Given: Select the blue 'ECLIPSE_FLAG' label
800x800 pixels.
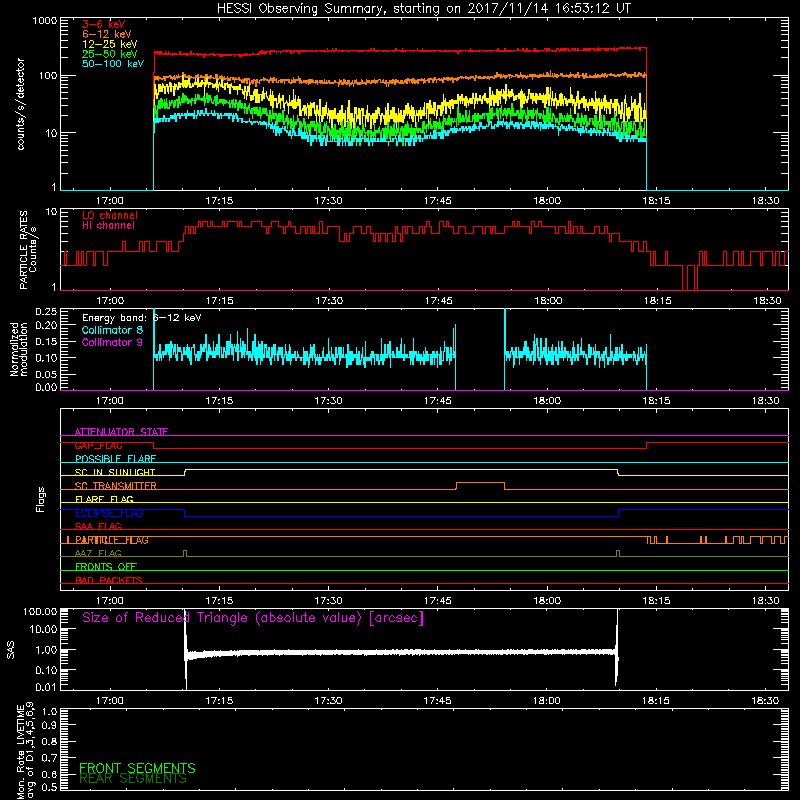Looking at the screenshot, I should (x=109, y=513).
